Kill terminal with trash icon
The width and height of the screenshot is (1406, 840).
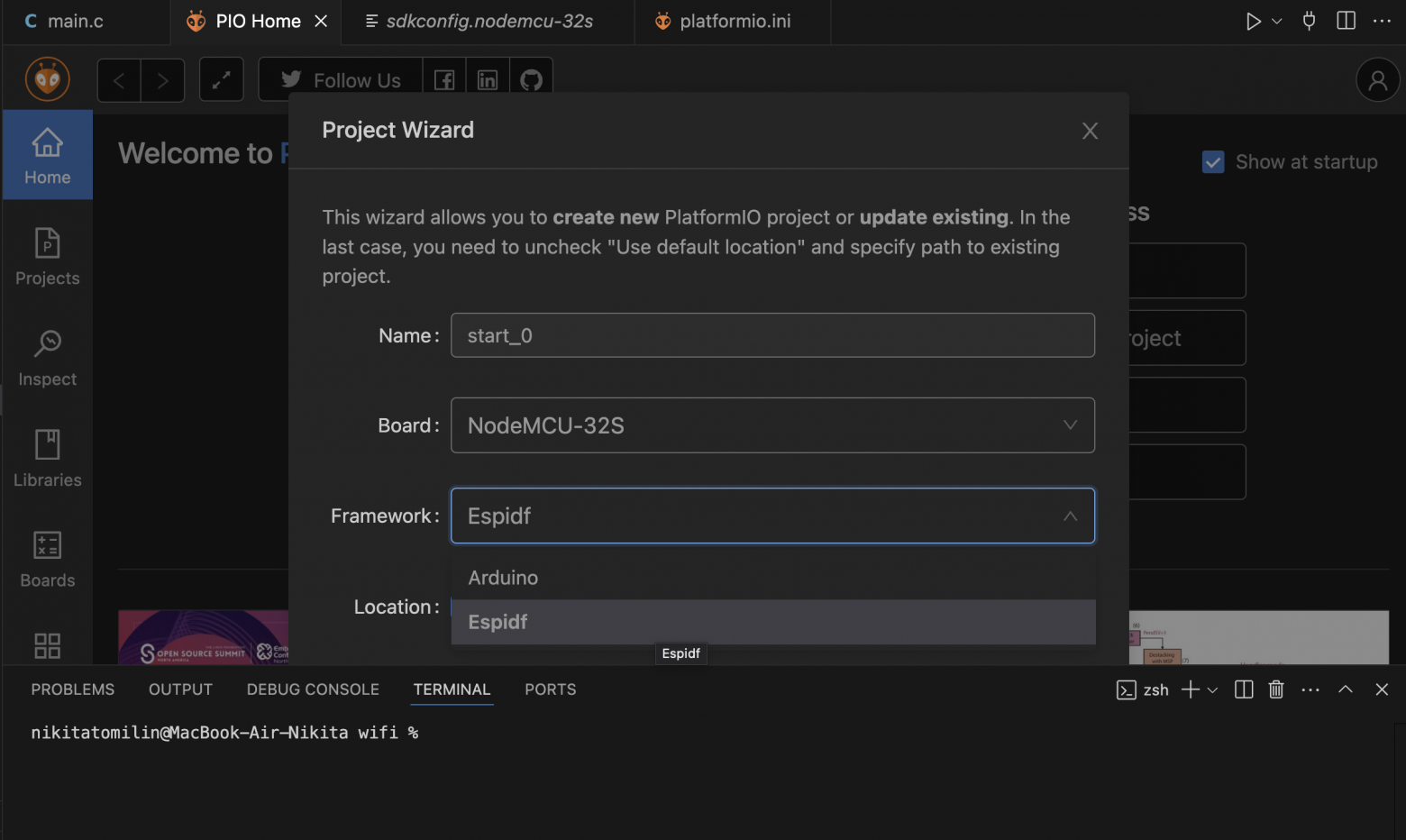[1276, 689]
